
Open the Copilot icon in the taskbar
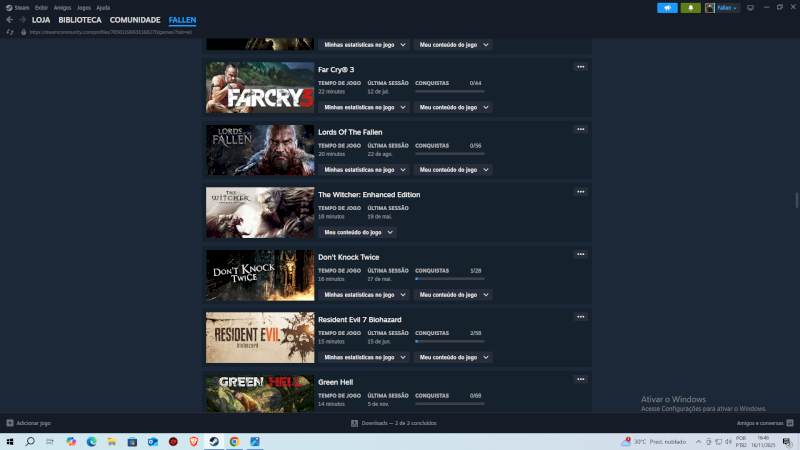71,442
